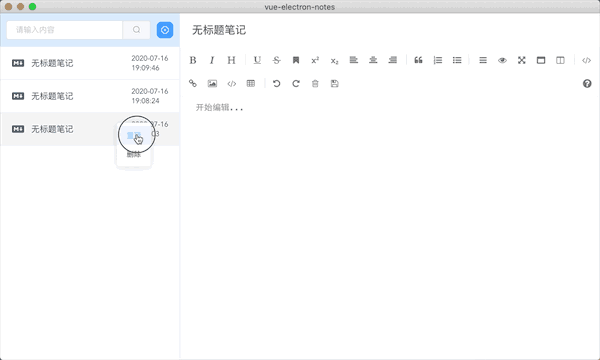The image size is (600, 360).
Task: Insert an image
Action: (212, 83)
